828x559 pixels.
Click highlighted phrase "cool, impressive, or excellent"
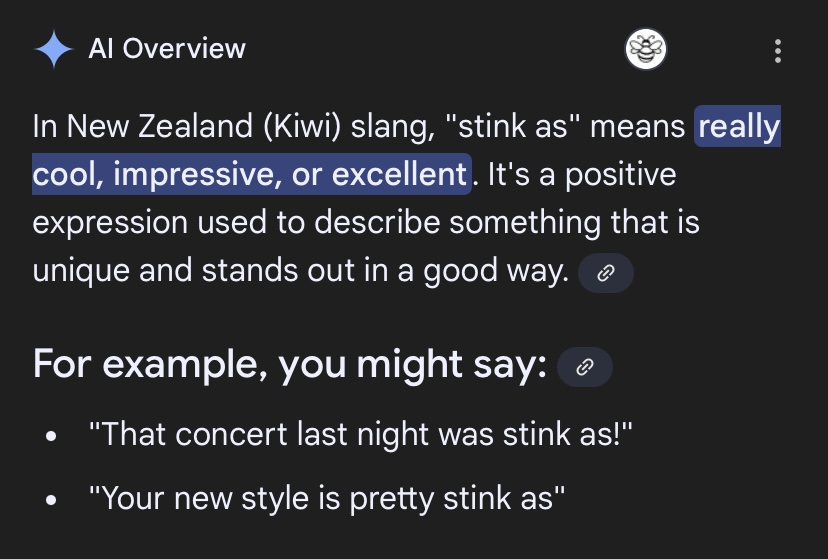click(x=251, y=174)
